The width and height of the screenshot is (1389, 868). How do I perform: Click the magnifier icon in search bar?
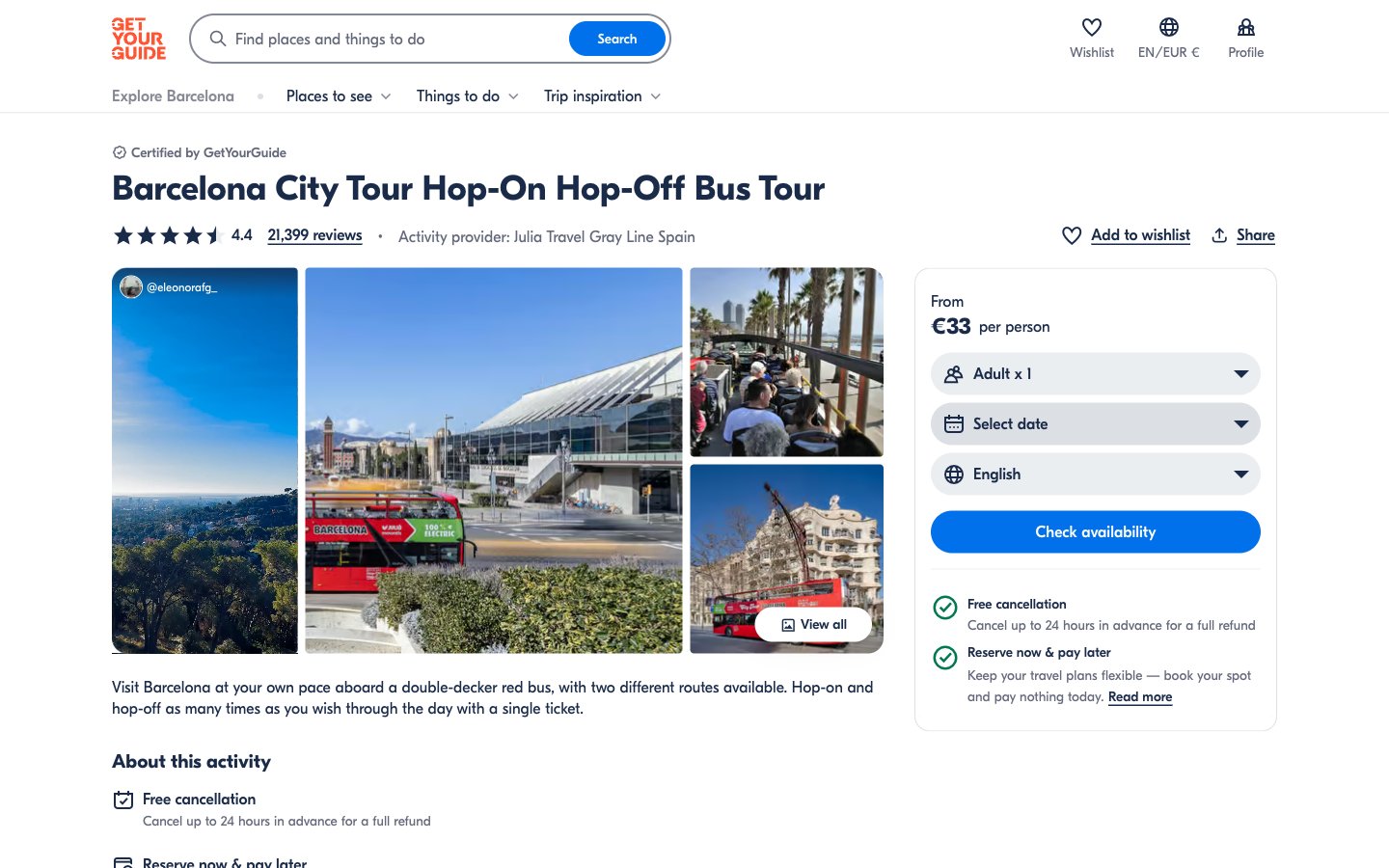point(218,40)
